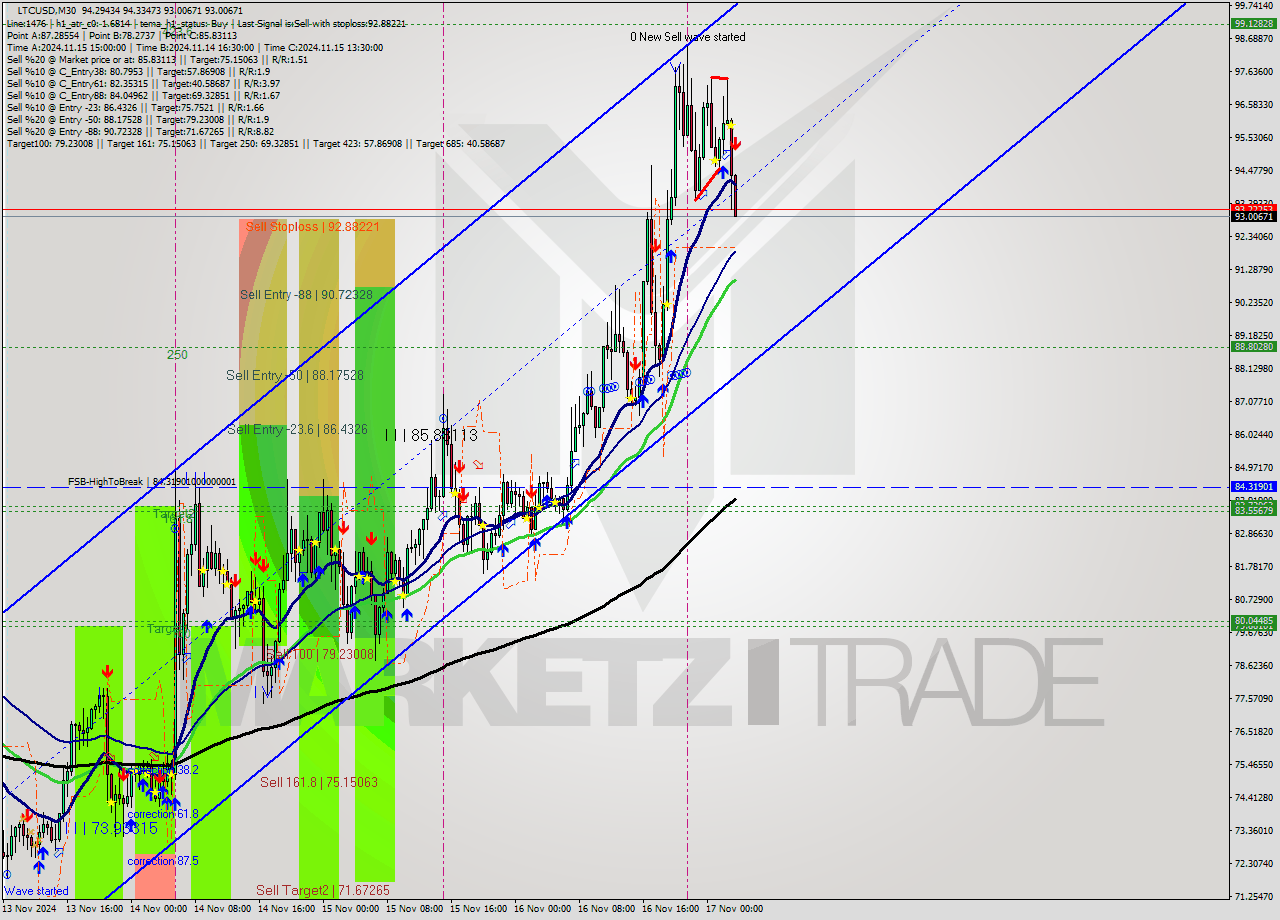Click the '| | | 85.83113' point label

[431, 436]
